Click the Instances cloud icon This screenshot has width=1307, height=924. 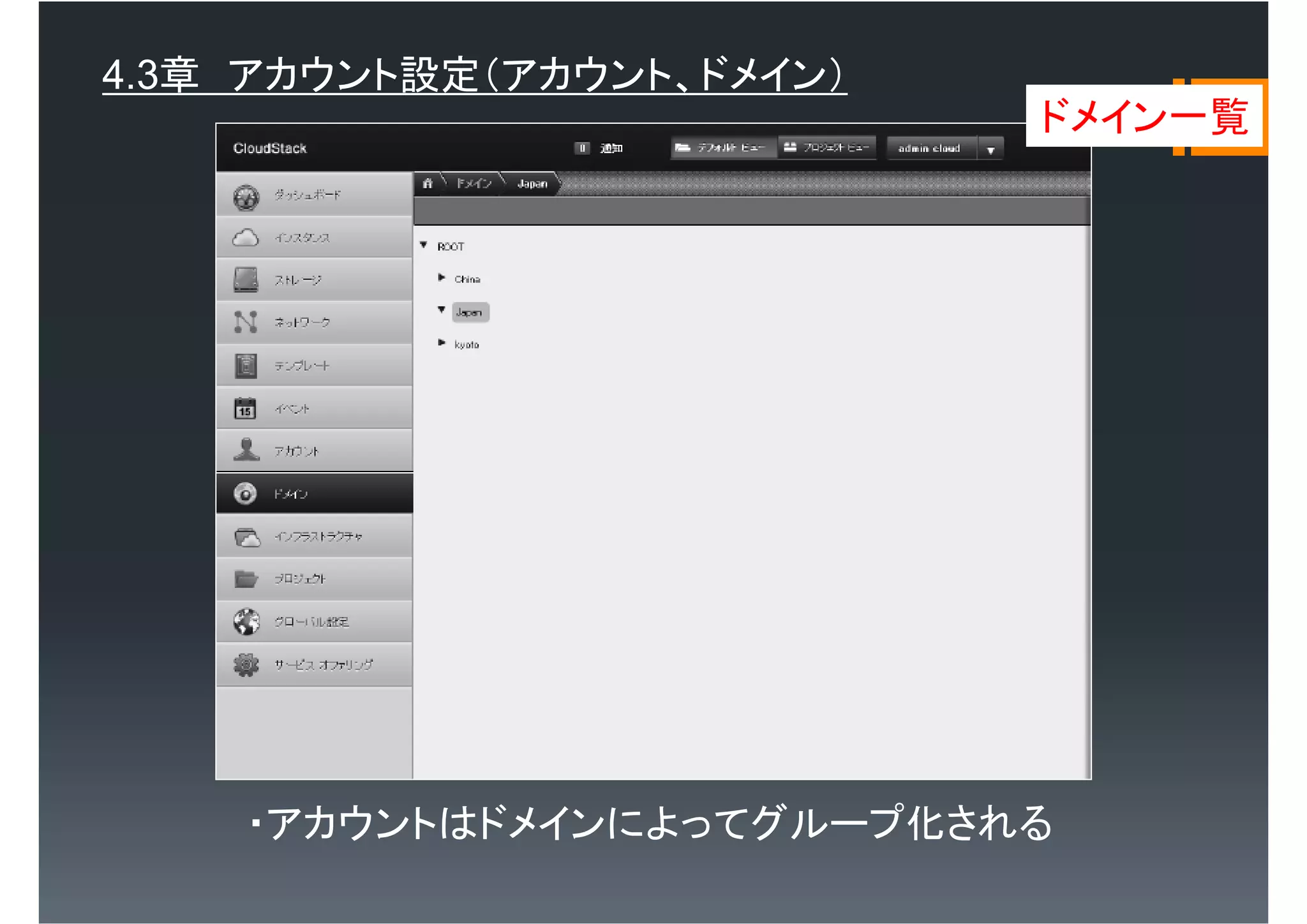[246, 239]
